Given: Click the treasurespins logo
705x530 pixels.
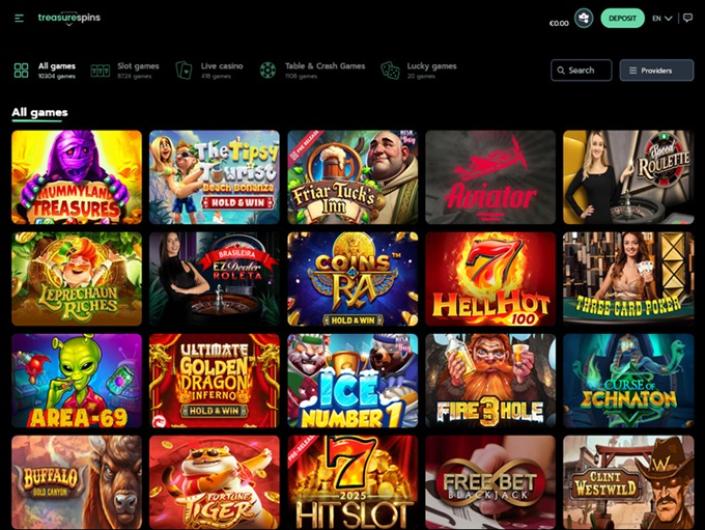Looking at the screenshot, I should [69, 18].
